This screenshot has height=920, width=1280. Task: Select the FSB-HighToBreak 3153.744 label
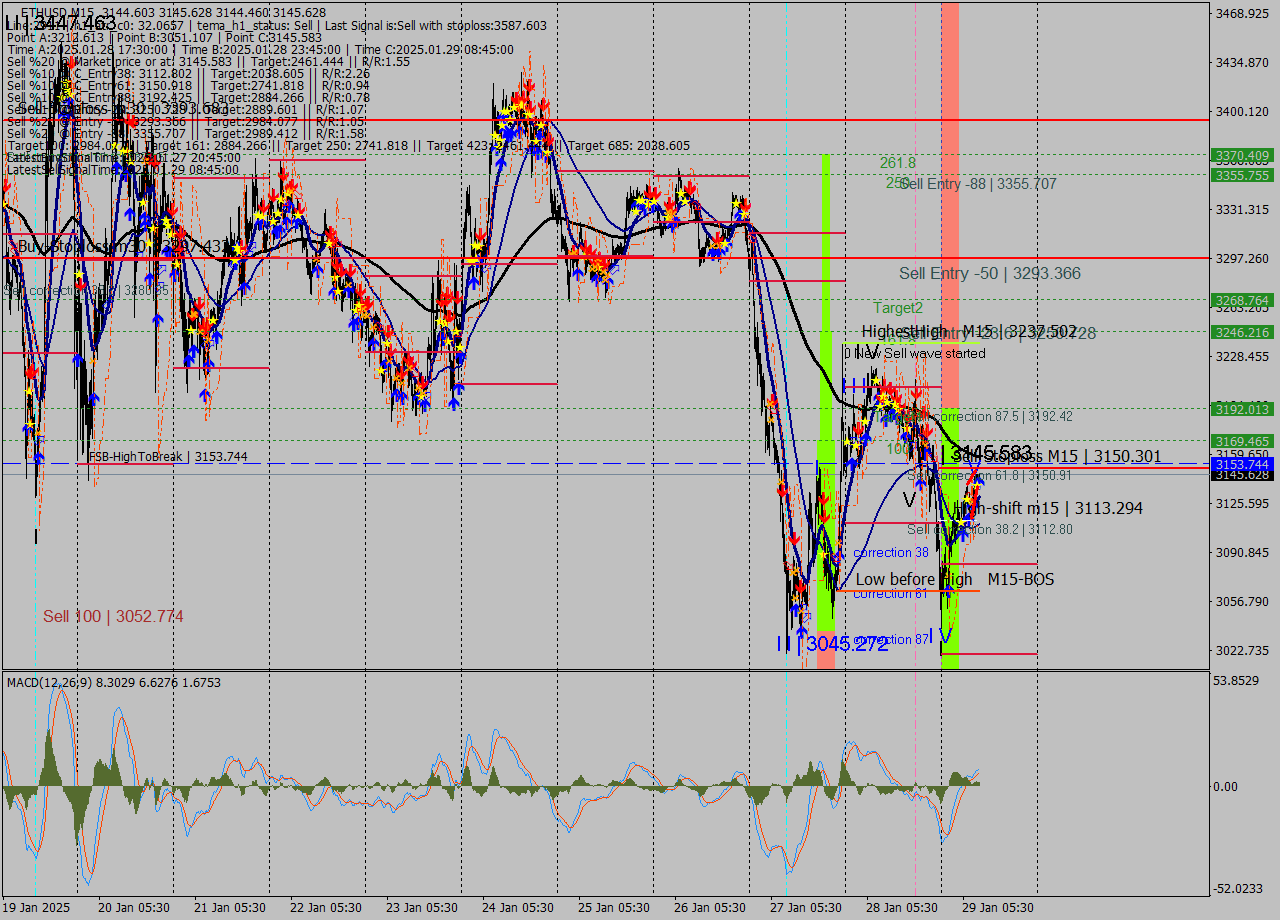pyautogui.click(x=167, y=457)
